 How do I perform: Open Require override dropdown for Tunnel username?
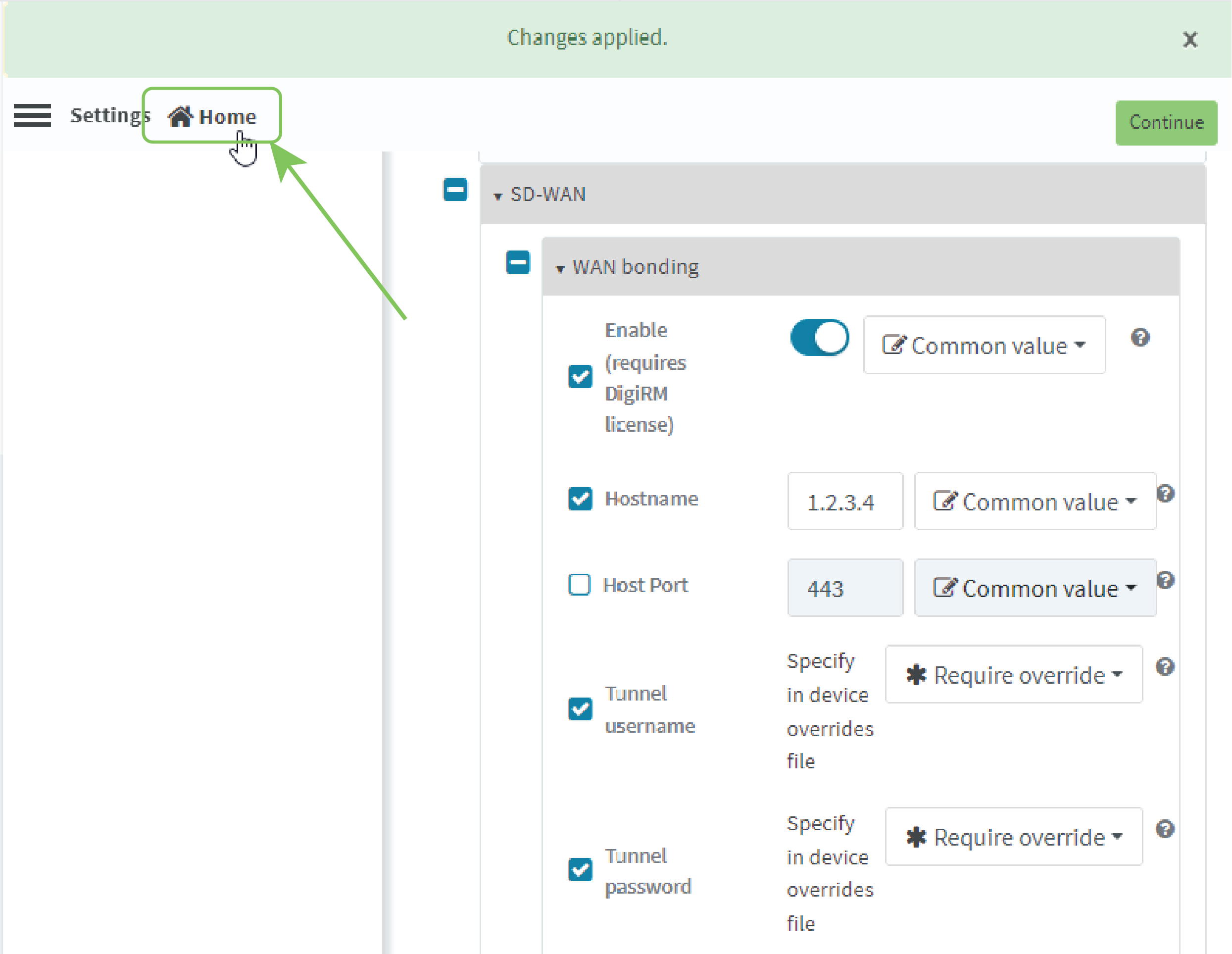pyautogui.click(x=1014, y=675)
